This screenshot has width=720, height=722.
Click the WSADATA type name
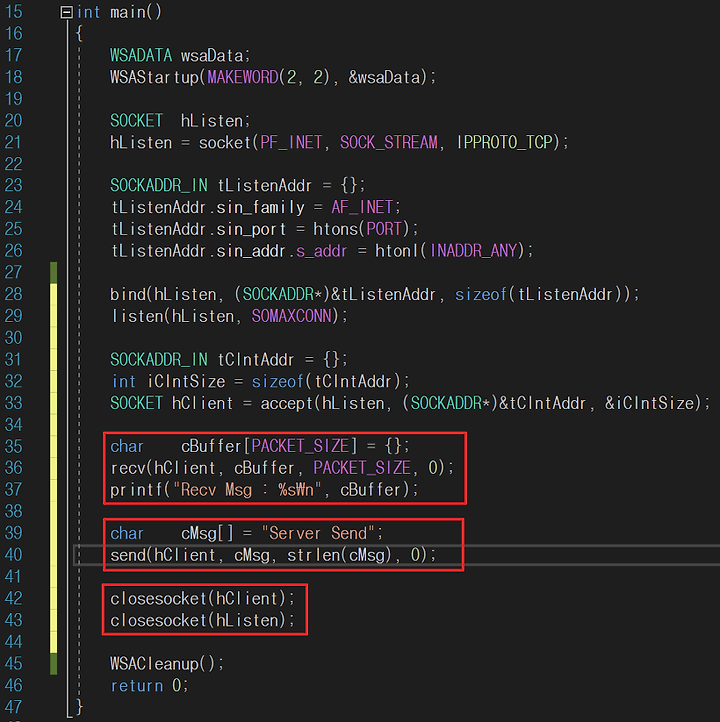(x=141, y=55)
